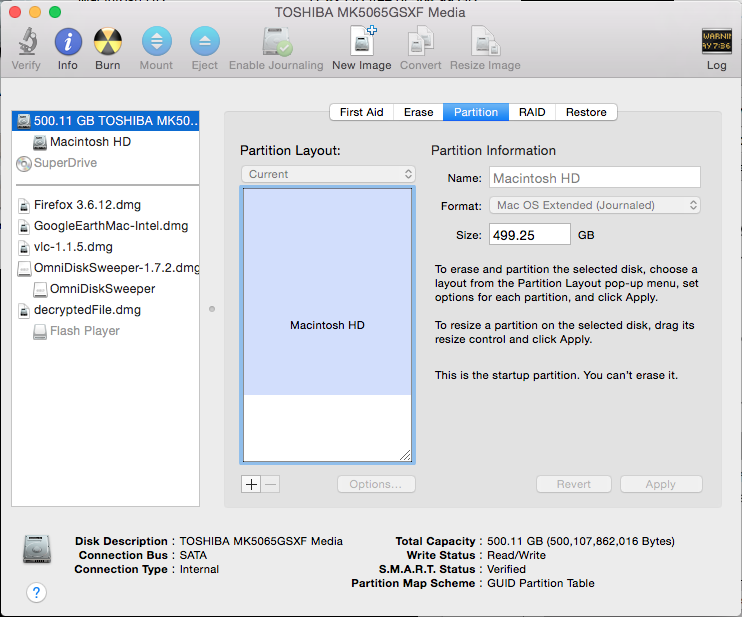Click the Enable Journaling toolbar icon

(276, 42)
